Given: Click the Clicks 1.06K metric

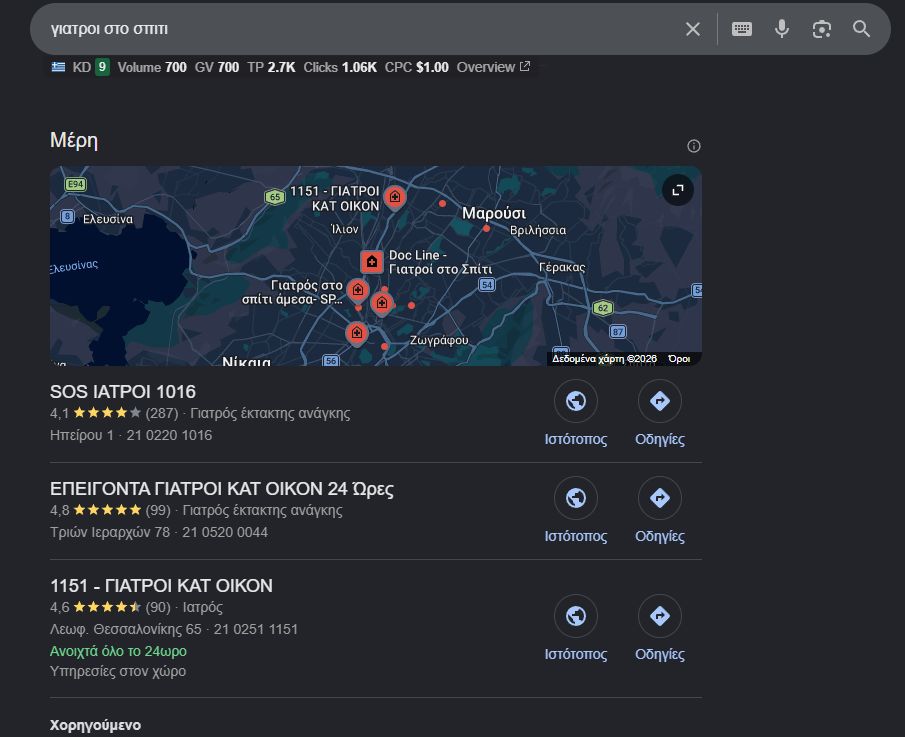Looking at the screenshot, I should tap(340, 68).
